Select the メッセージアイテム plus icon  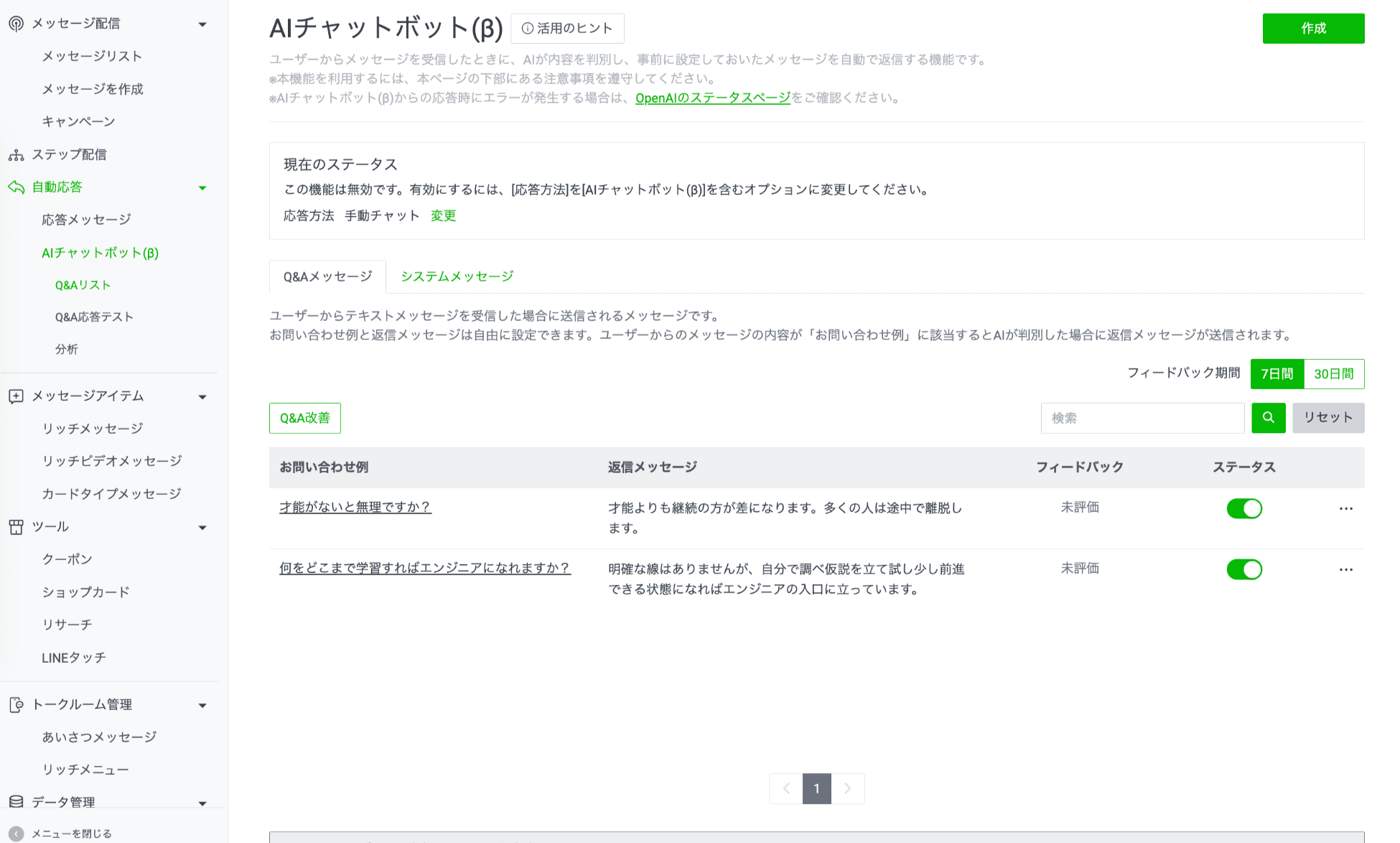pyautogui.click(x=14, y=396)
